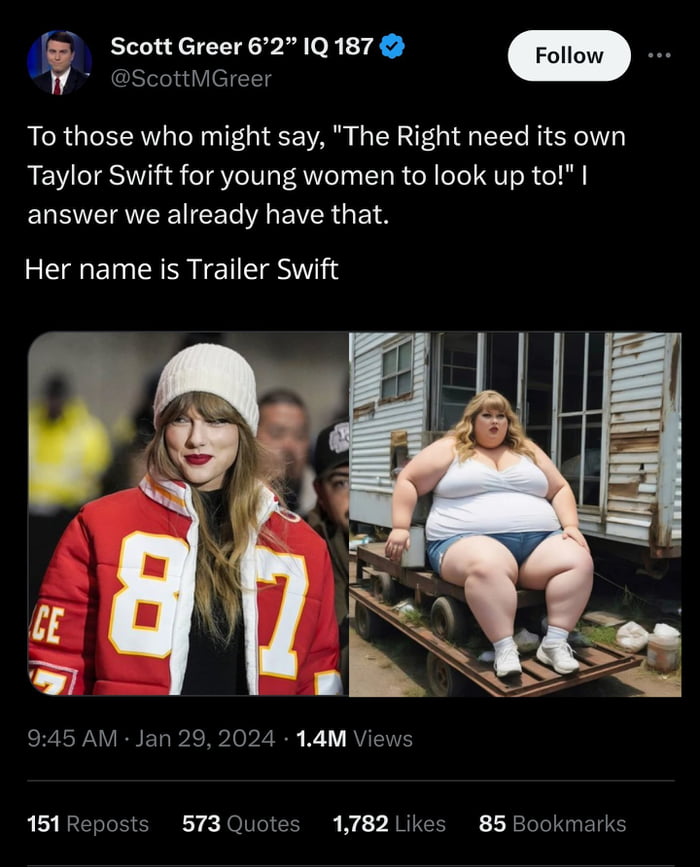Show the 573 Quotes list

(241, 824)
